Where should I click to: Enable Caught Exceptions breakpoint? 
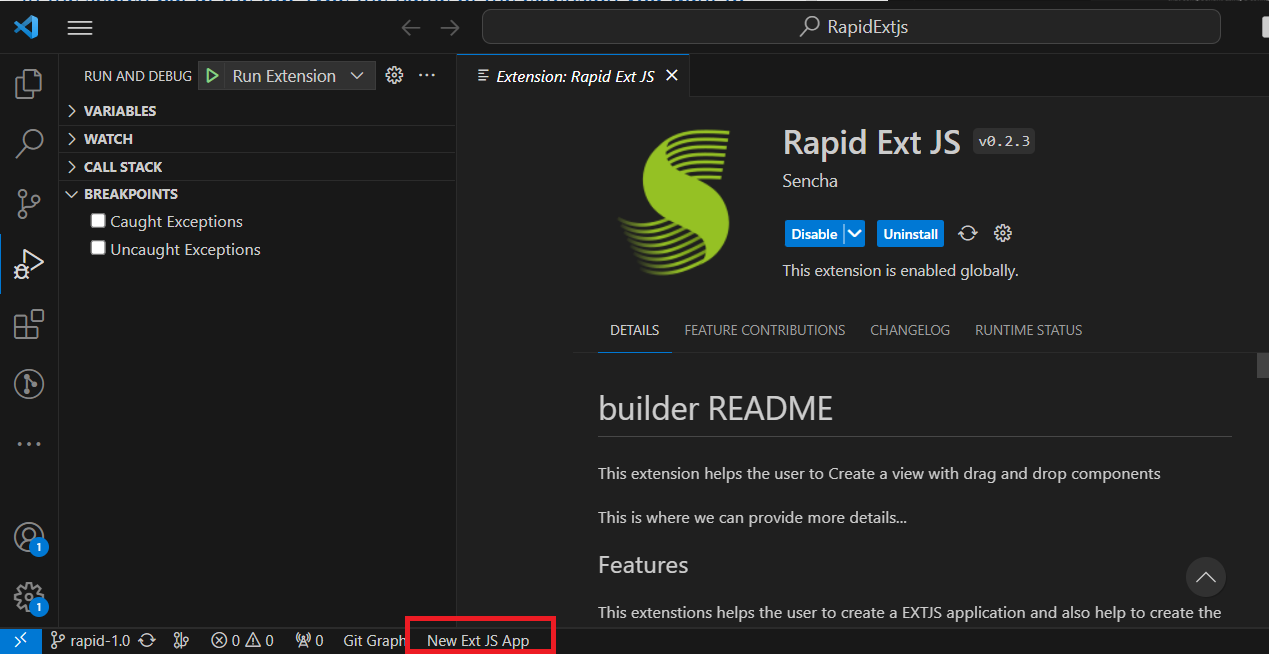point(98,221)
